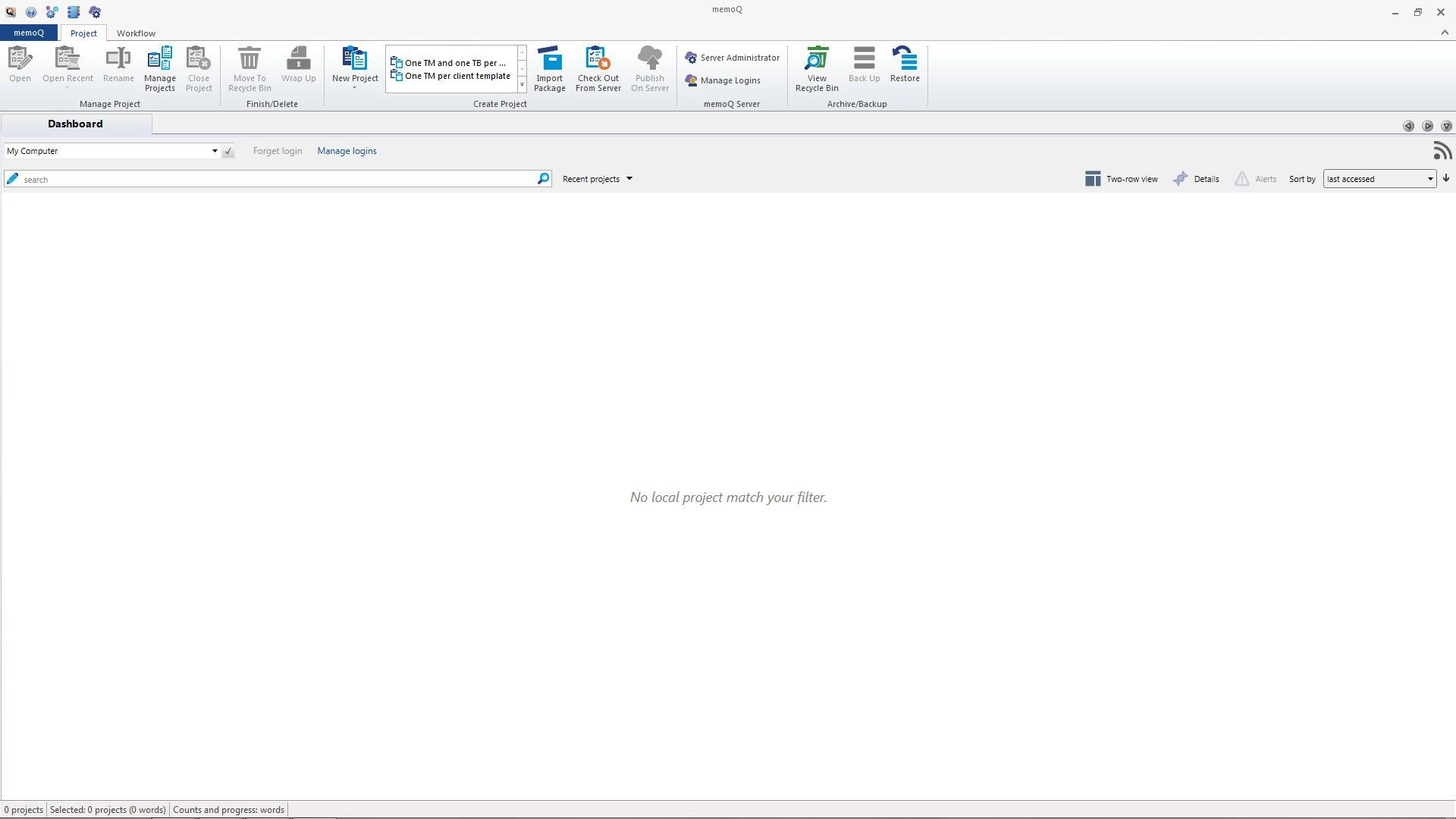
Task: Toggle the Details pane
Action: [1196, 179]
